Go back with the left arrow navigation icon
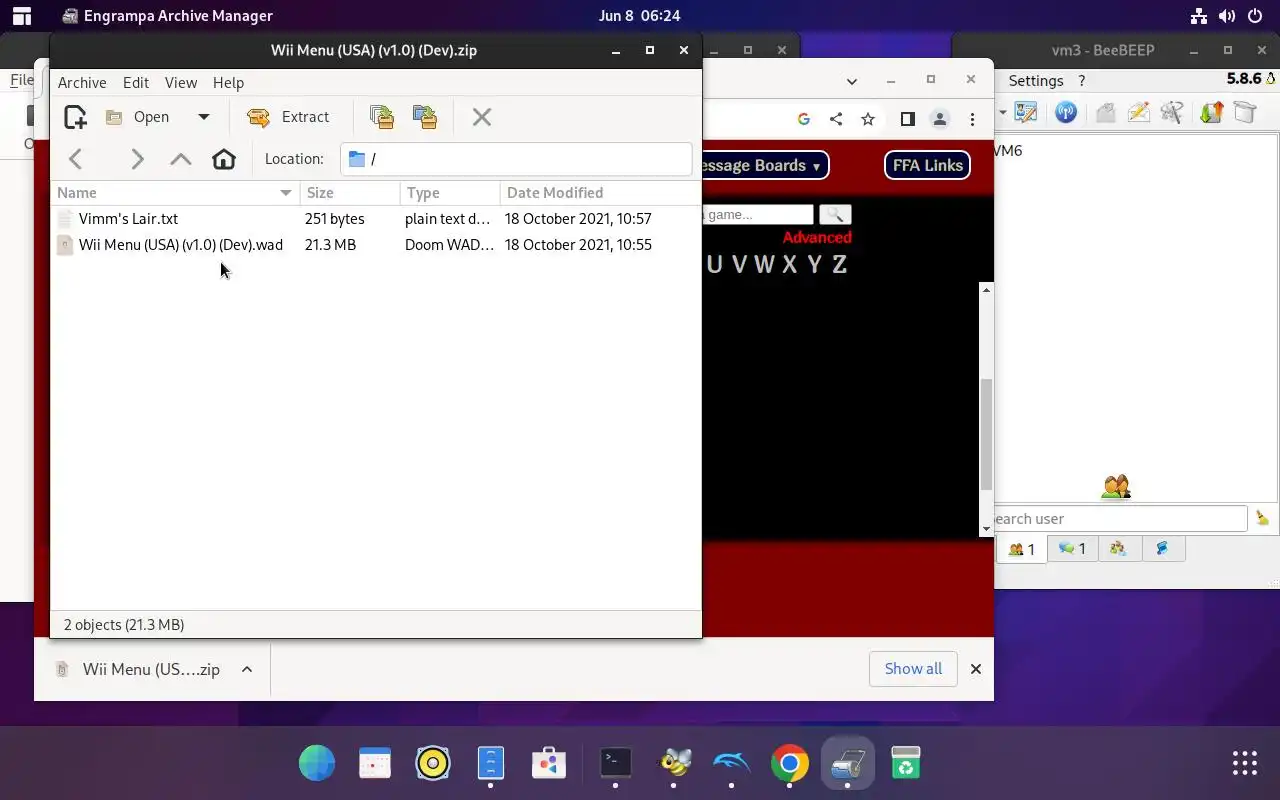The image size is (1280, 800). pyautogui.click(x=76, y=159)
